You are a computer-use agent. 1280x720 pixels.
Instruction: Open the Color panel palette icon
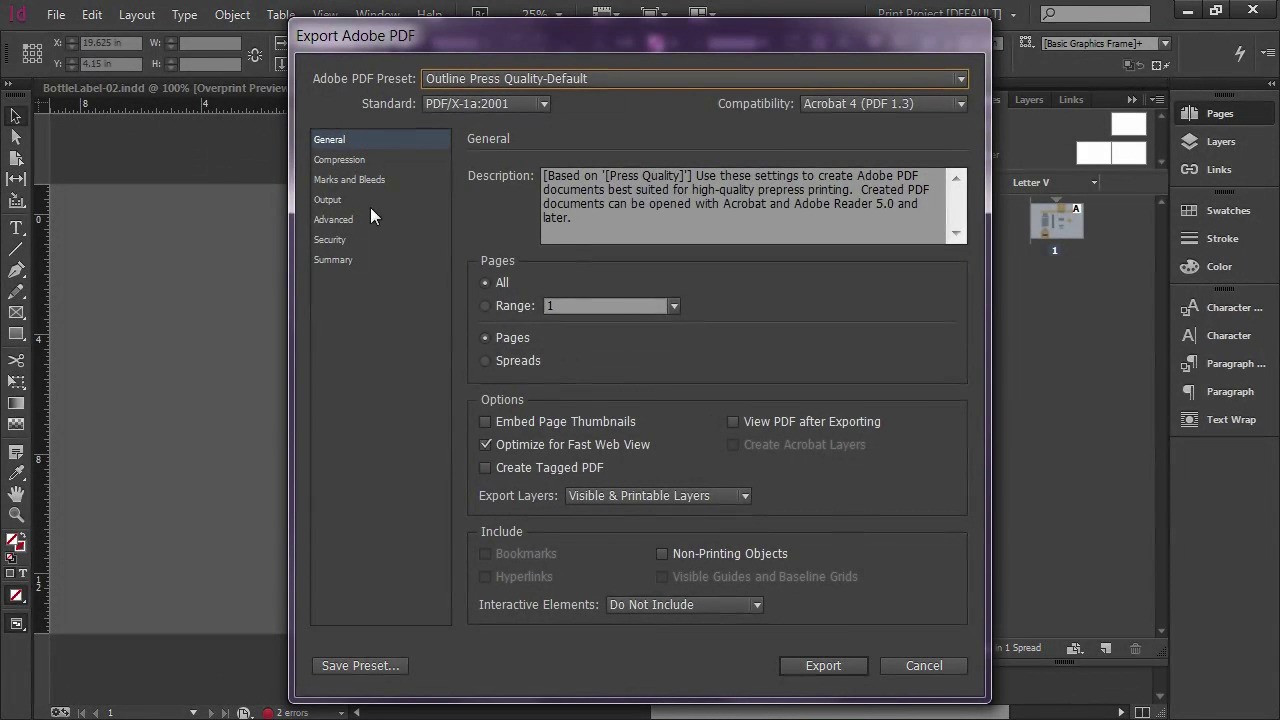tap(1189, 266)
